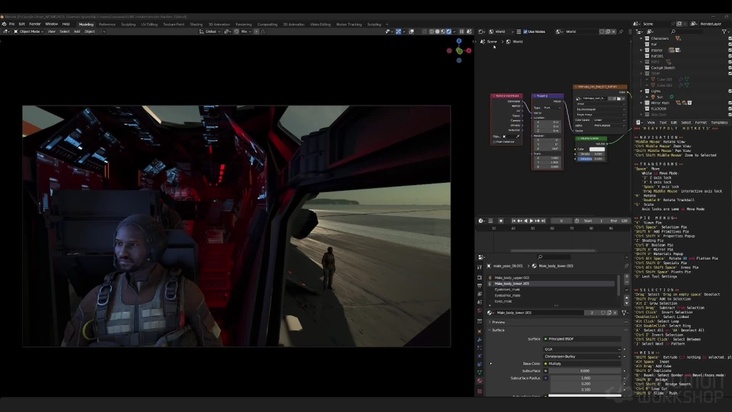732x412 pixels.
Task: Open the node editor type dropdown
Action: [482, 32]
